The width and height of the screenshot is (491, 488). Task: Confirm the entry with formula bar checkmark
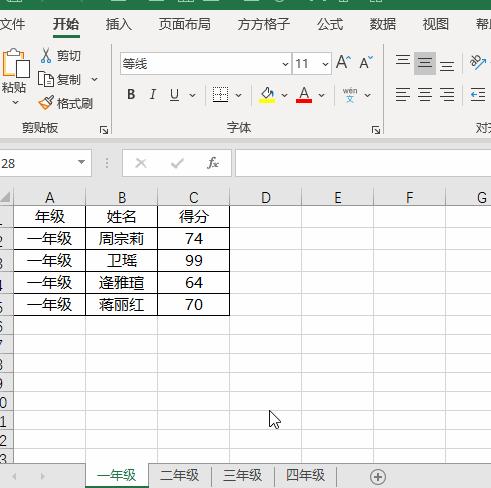point(177,163)
